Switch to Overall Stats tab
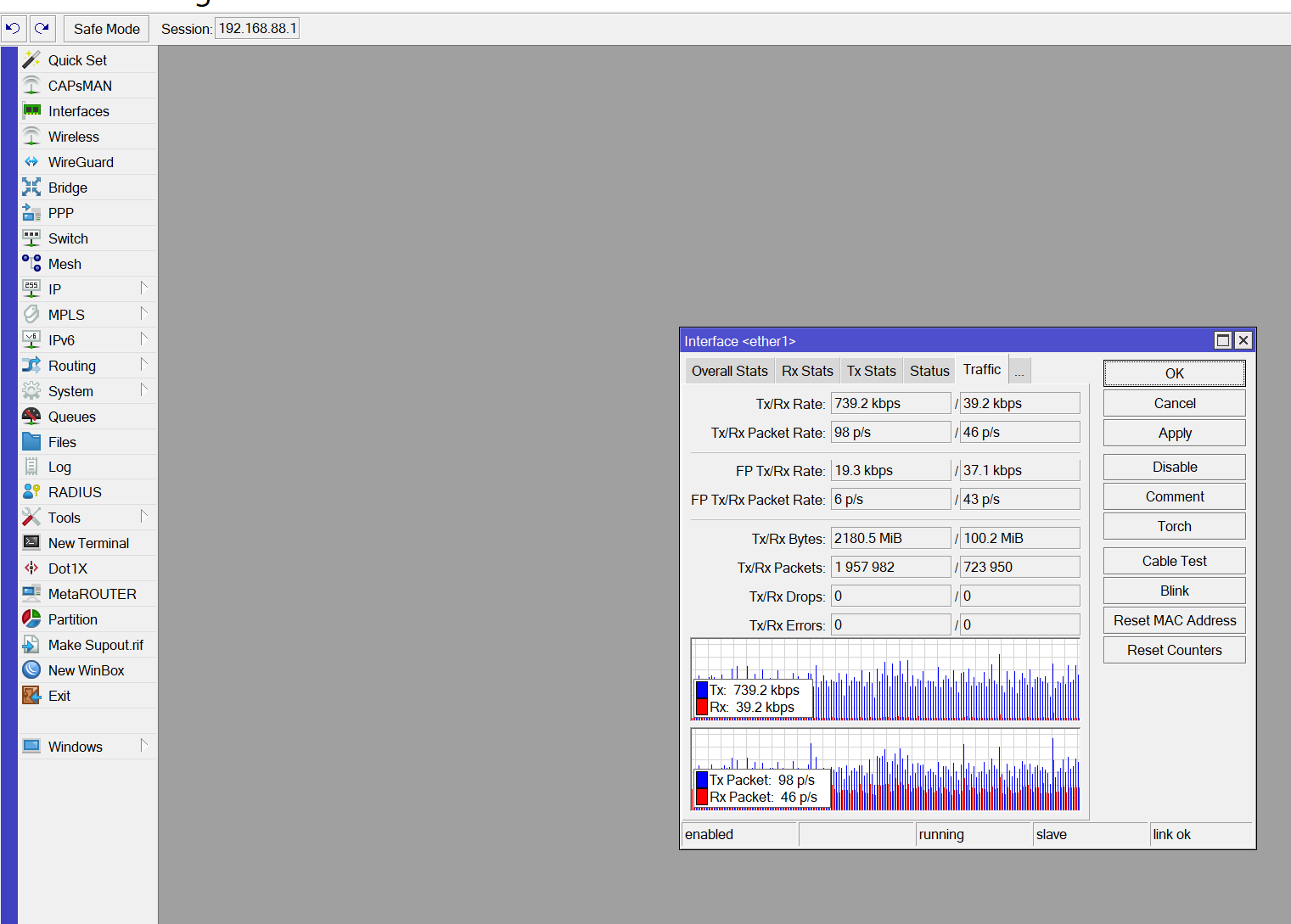The width and height of the screenshot is (1291, 924). pos(730,371)
